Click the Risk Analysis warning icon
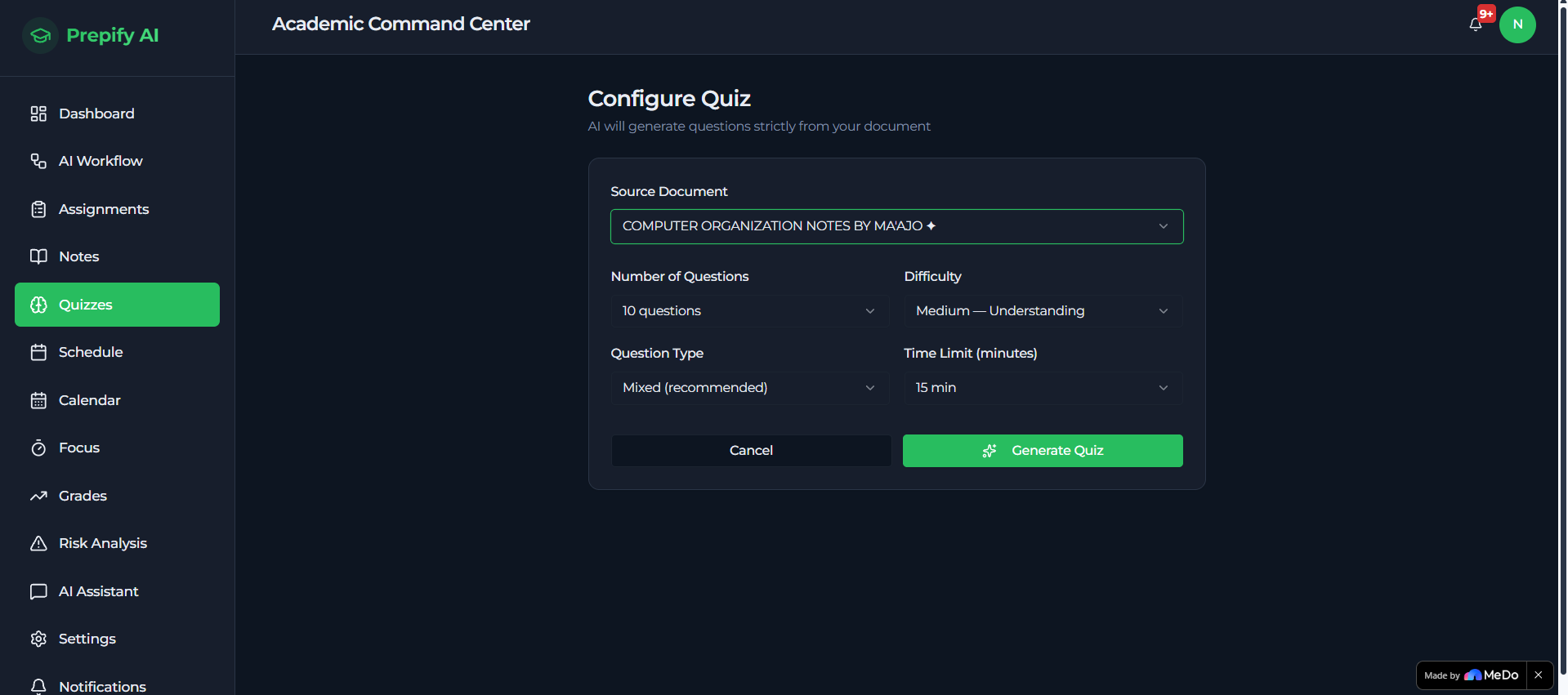This screenshot has height=695, width=1568. (x=38, y=543)
